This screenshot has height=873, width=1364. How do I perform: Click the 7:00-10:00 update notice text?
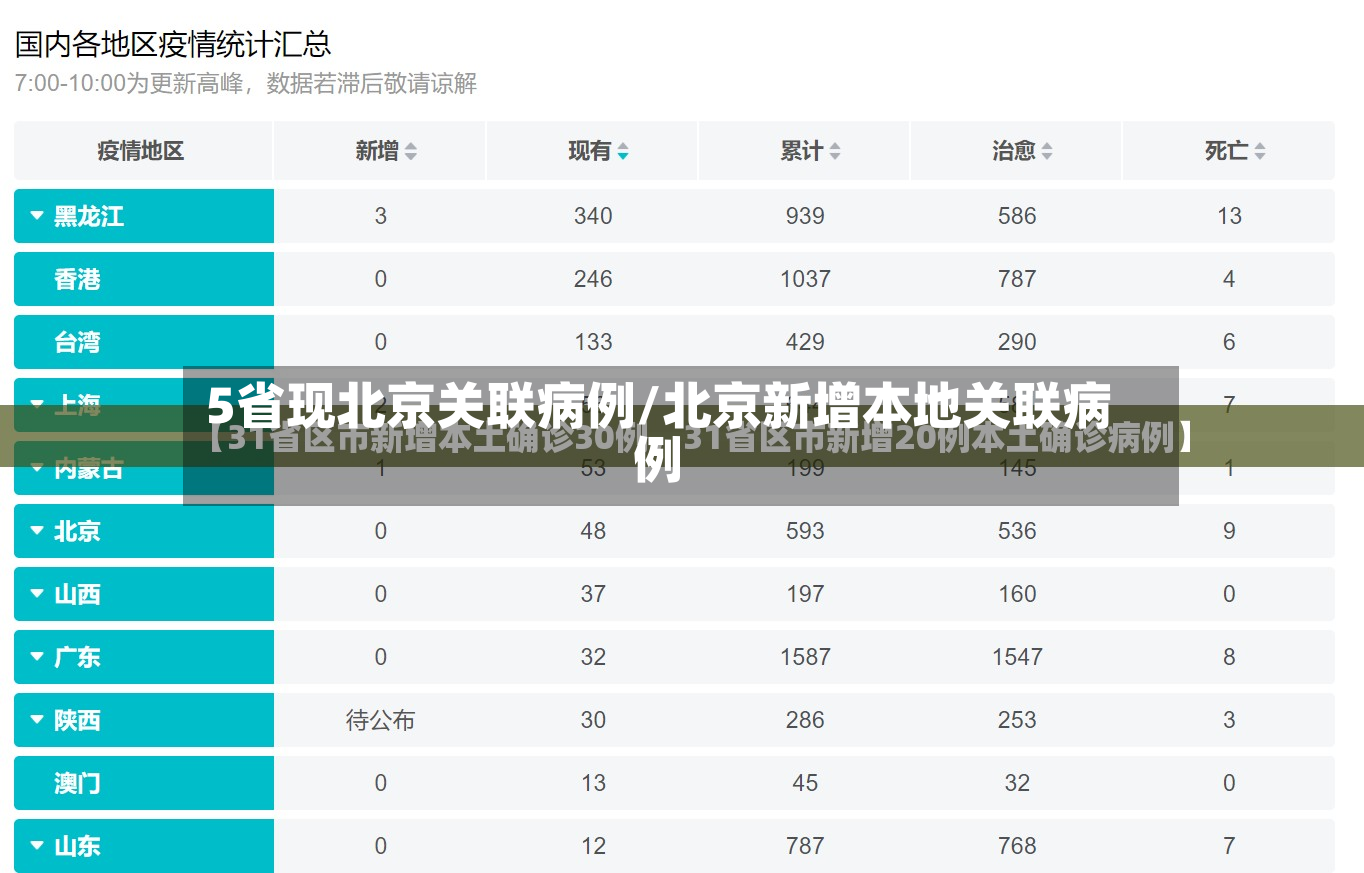[246, 84]
